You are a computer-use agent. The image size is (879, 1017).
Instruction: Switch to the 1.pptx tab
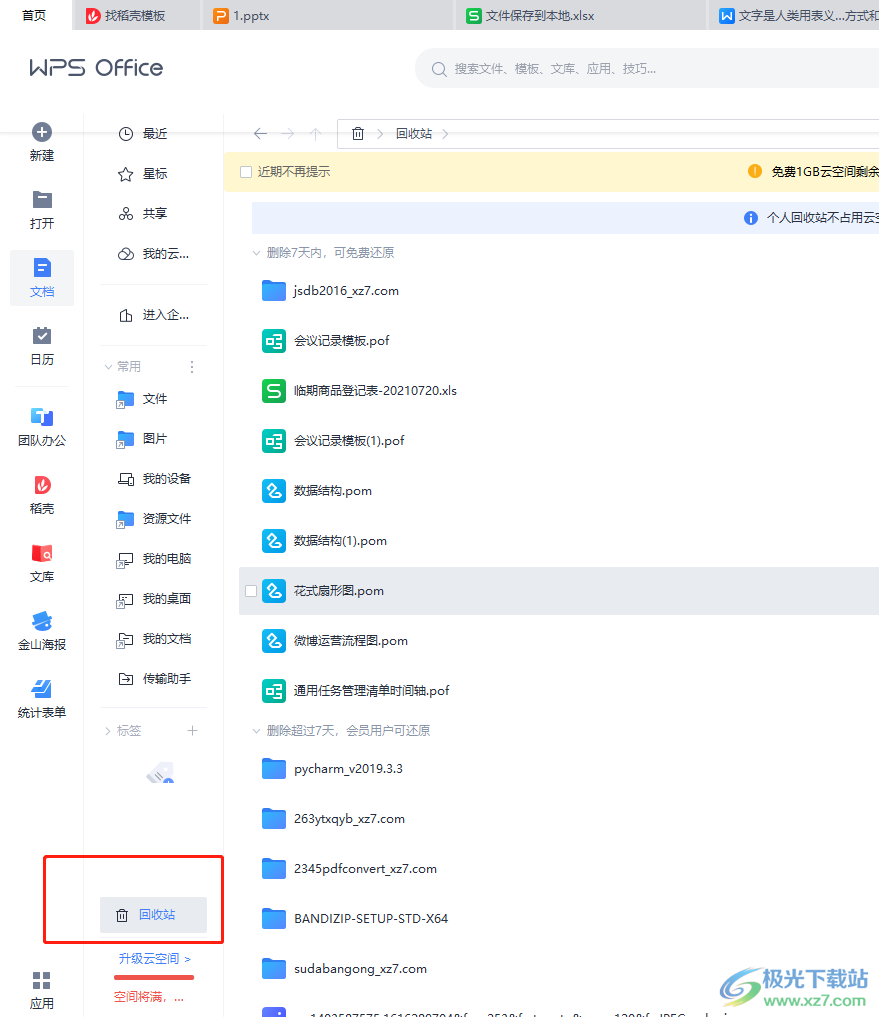tap(328, 16)
